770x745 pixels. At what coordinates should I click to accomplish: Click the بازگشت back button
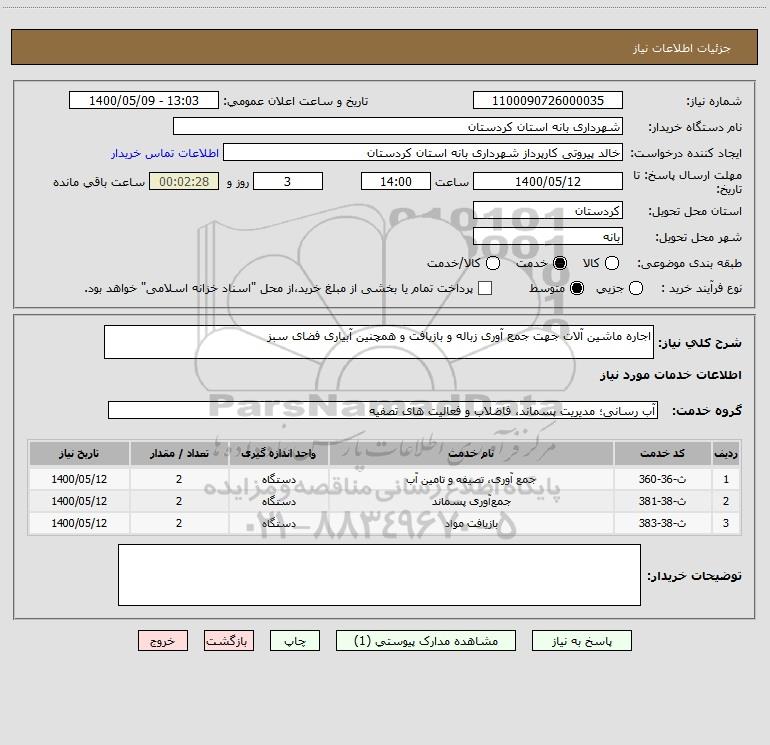coord(229,641)
